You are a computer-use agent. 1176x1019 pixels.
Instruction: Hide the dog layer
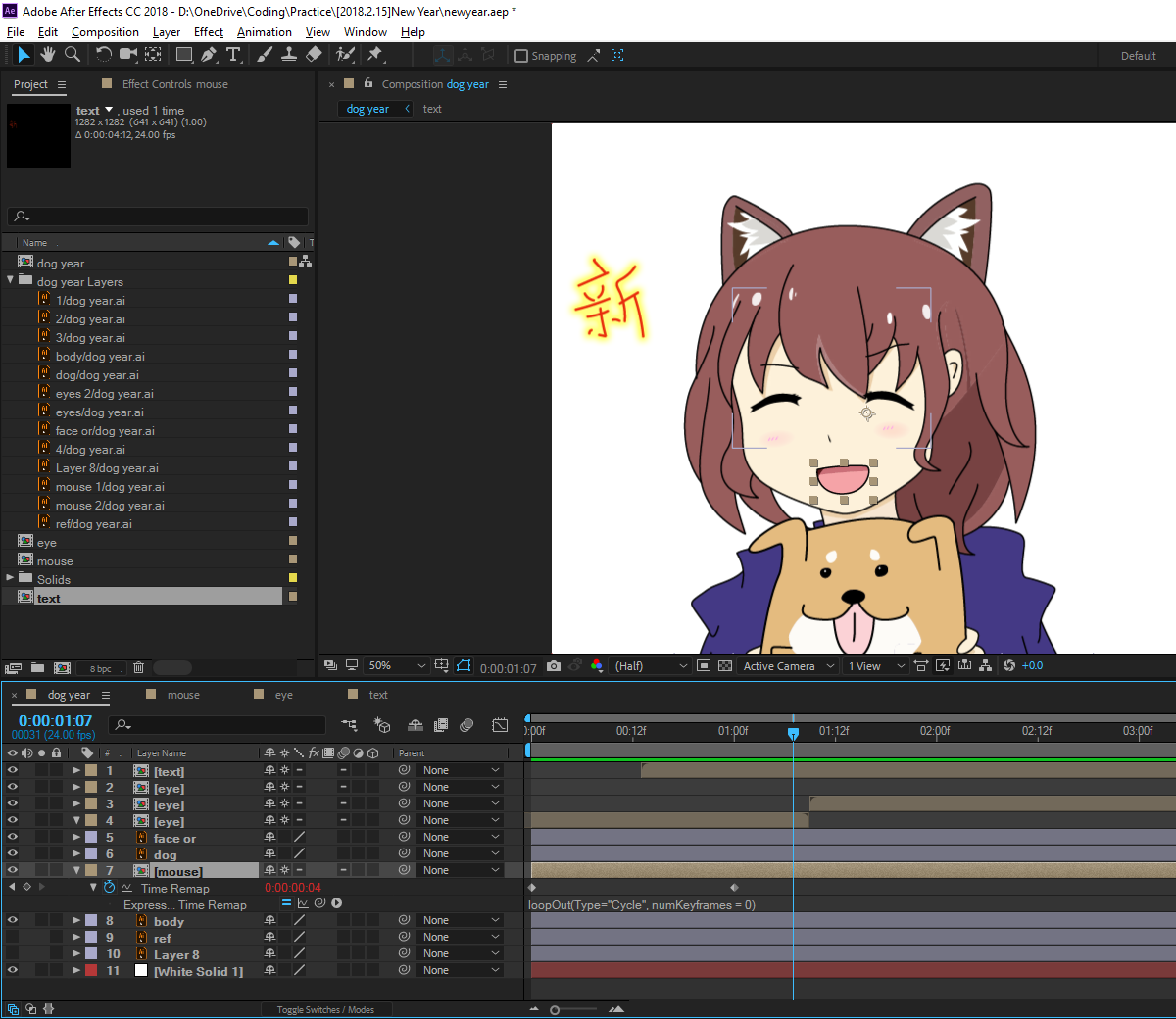pos(13,853)
